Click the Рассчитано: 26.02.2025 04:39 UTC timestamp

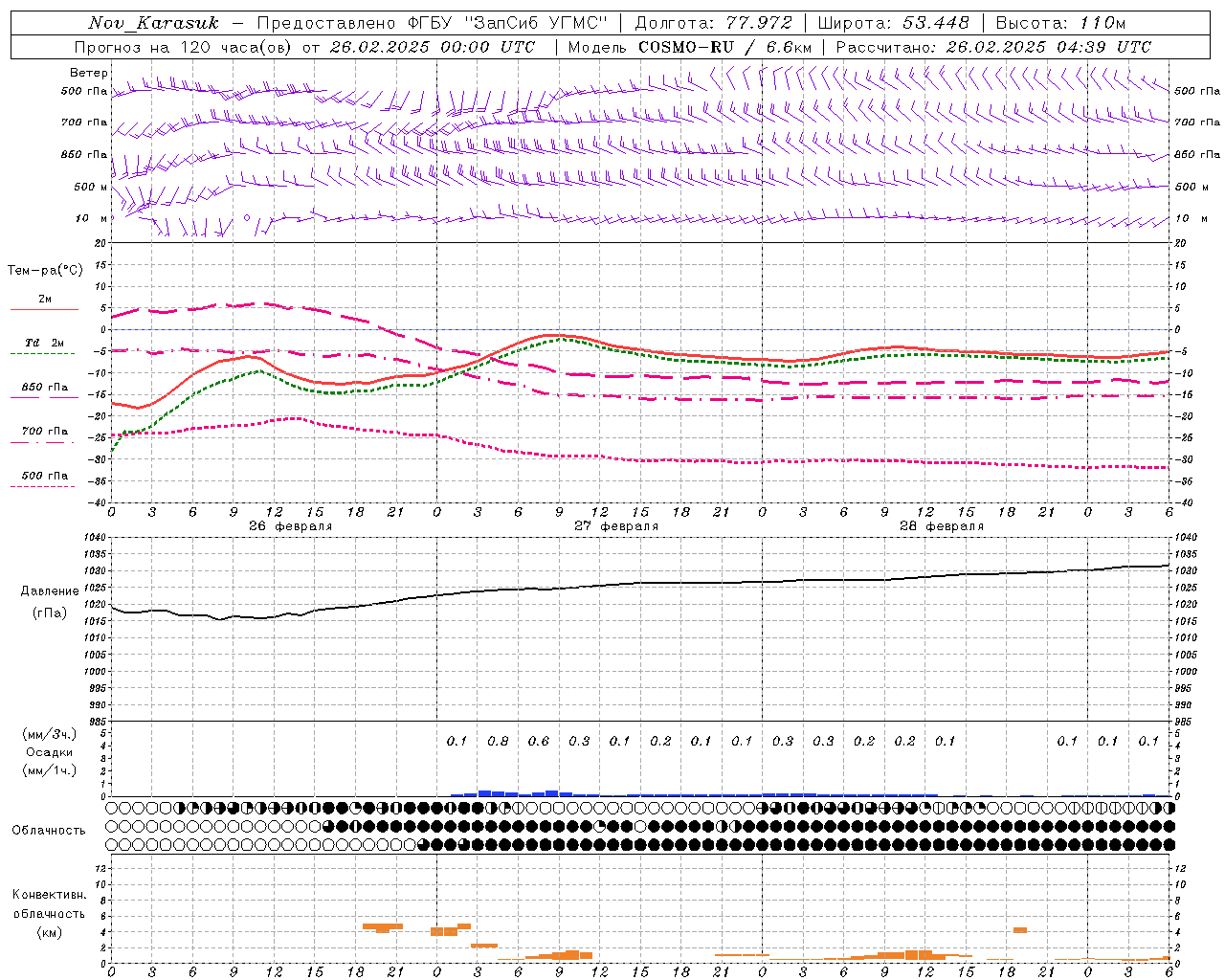click(993, 47)
